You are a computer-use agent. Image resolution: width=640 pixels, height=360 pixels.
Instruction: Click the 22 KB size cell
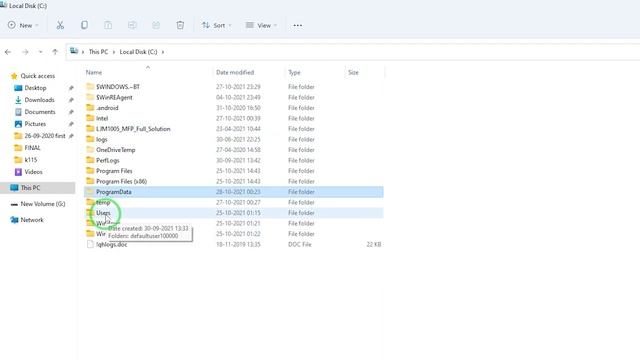(x=373, y=244)
